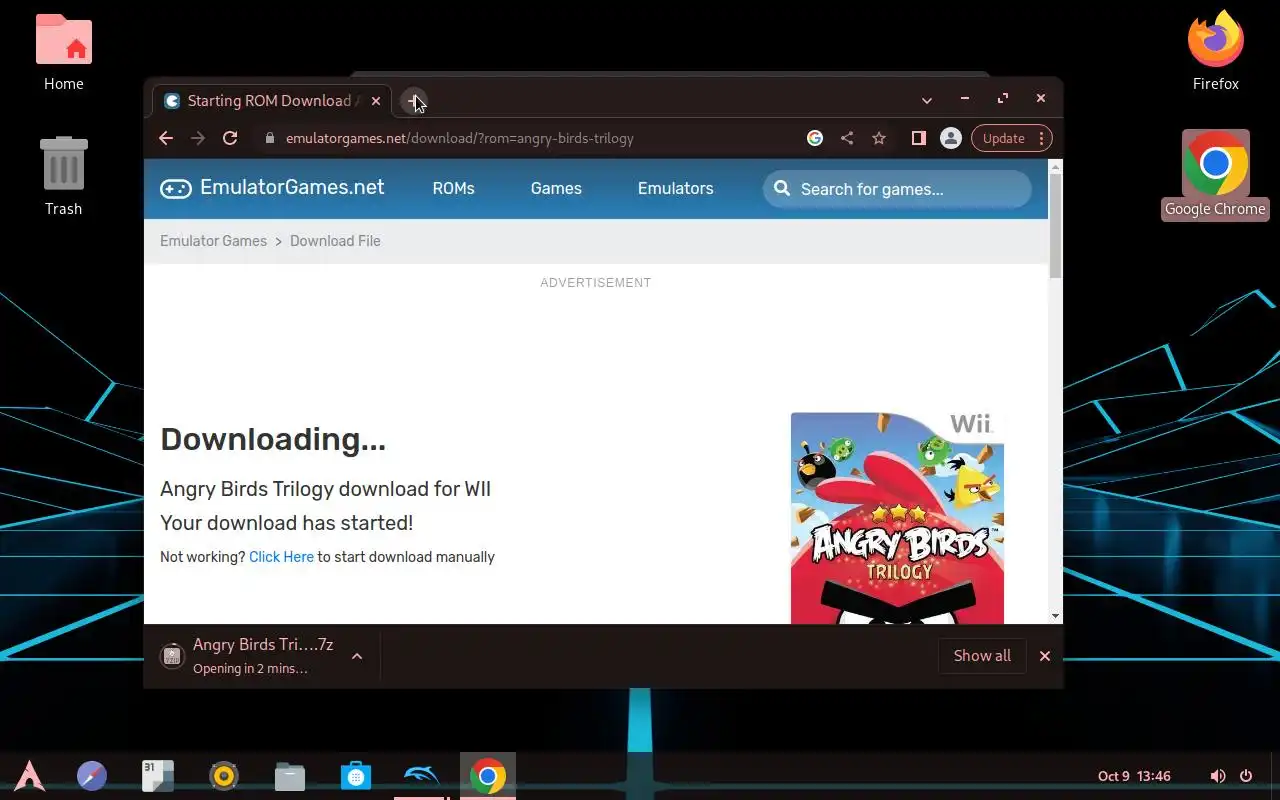The width and height of the screenshot is (1280, 800).
Task: Open the calendar notes app in taskbar
Action: [x=158, y=776]
